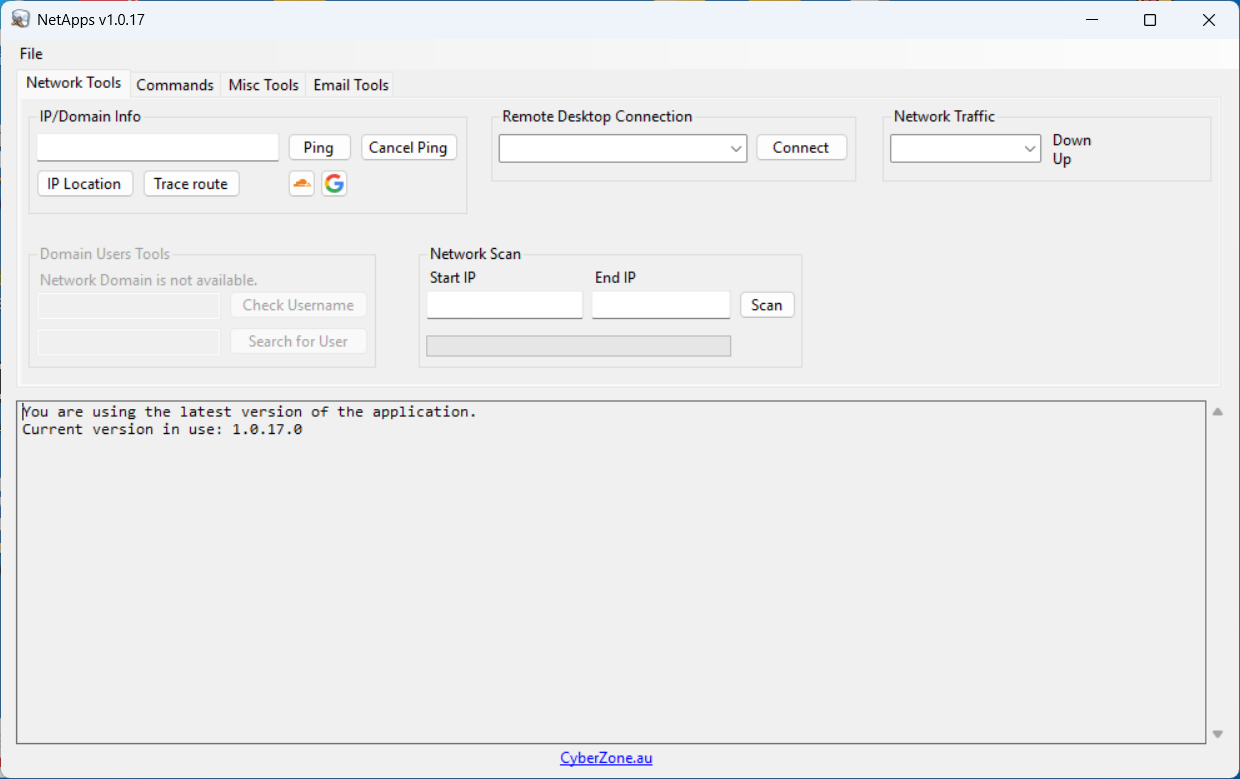Open the File menu
1240x779 pixels.
pyautogui.click(x=31, y=54)
